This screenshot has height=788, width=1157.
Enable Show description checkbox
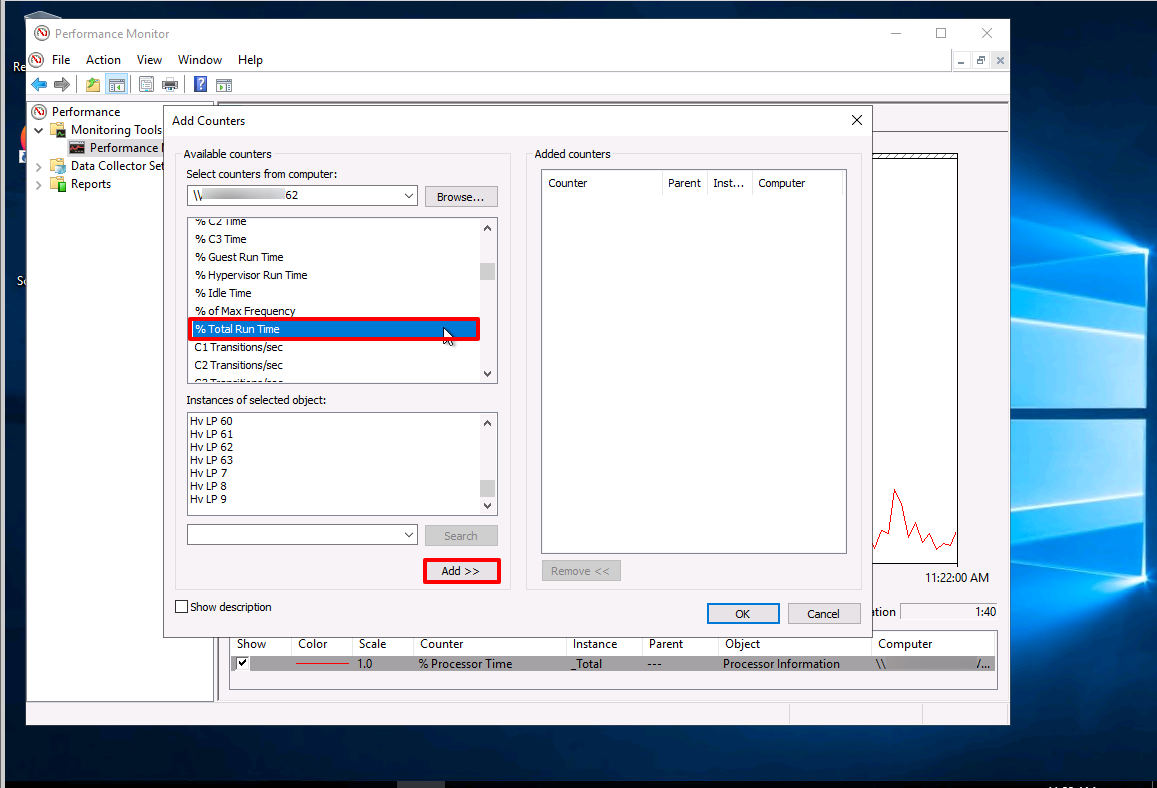click(x=182, y=606)
